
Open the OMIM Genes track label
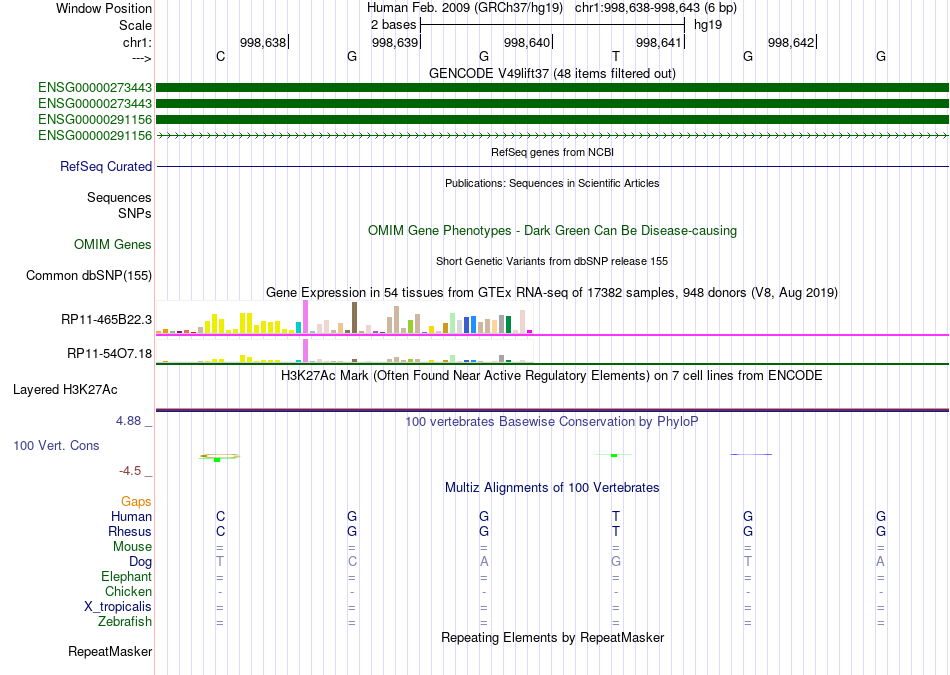point(113,244)
